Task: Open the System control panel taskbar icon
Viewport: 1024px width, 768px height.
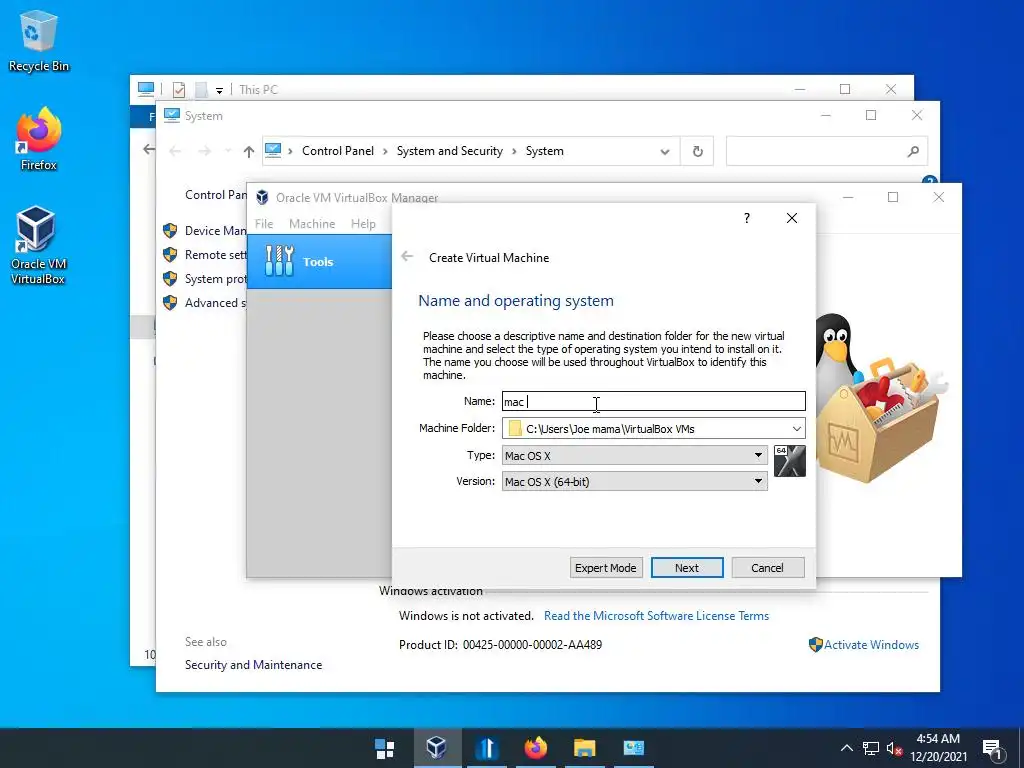Action: [633, 748]
